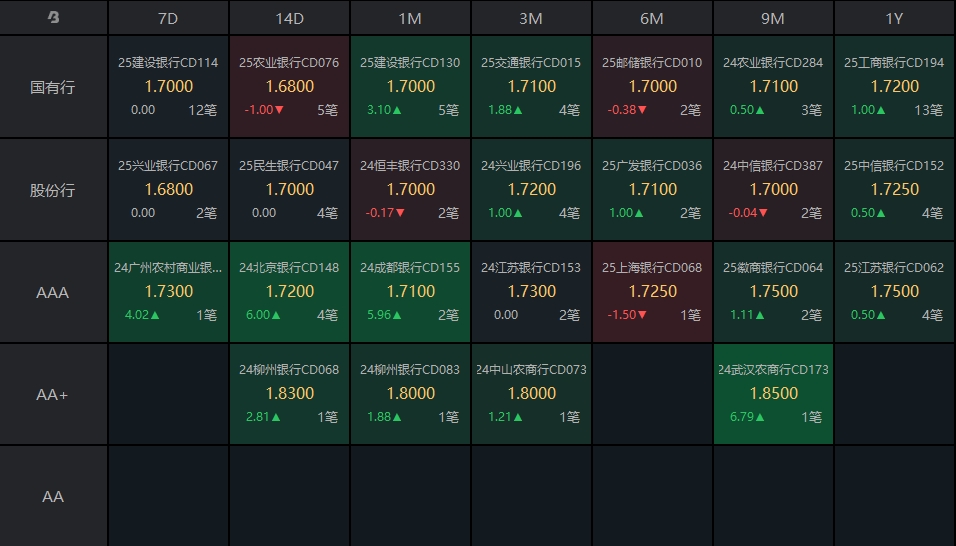Click the 2.81 change value
The height and width of the screenshot is (546, 956).
coord(263,417)
